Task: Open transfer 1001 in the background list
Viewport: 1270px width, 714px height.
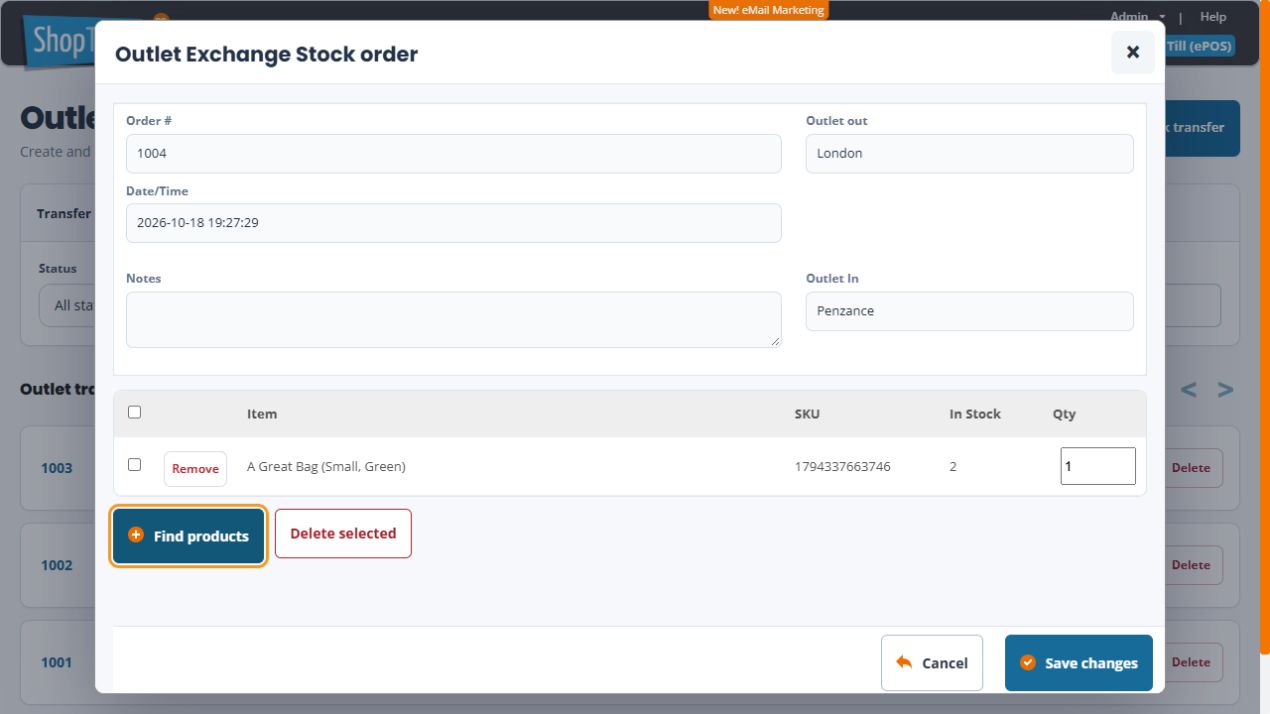Action: 56,662
